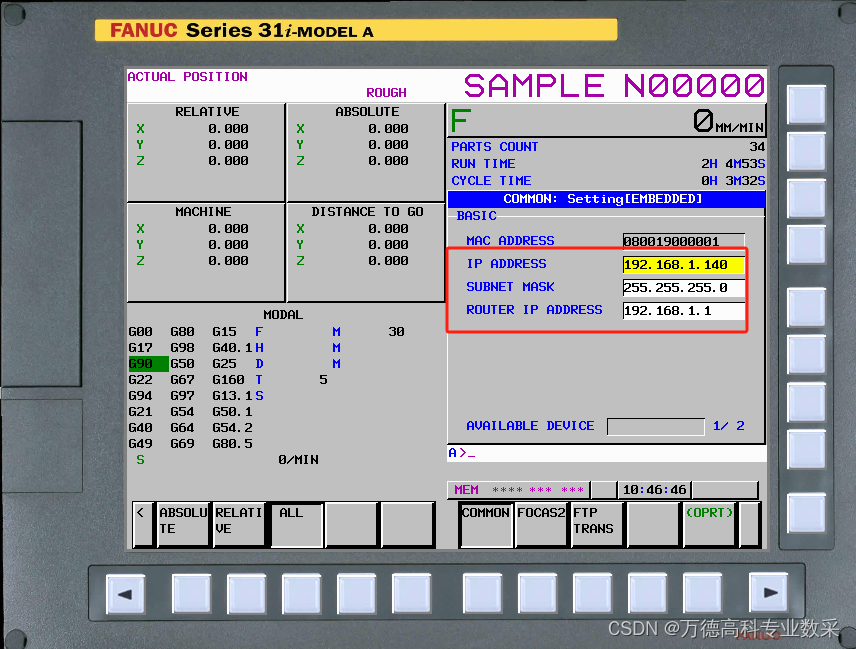
Task: Click the ACTUAL POSITION heading
Action: pos(187,77)
